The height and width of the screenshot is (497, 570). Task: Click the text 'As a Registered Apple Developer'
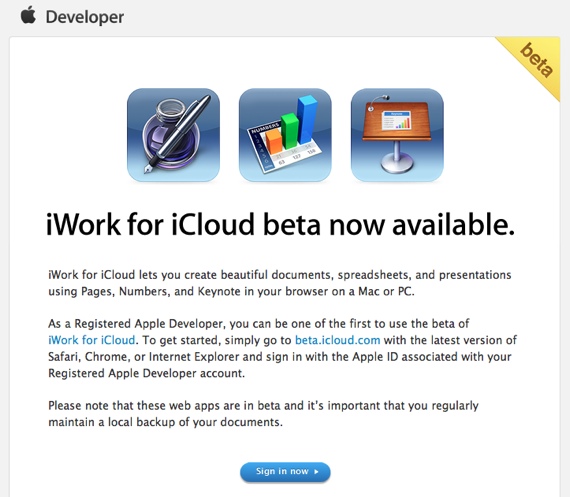[135, 324]
